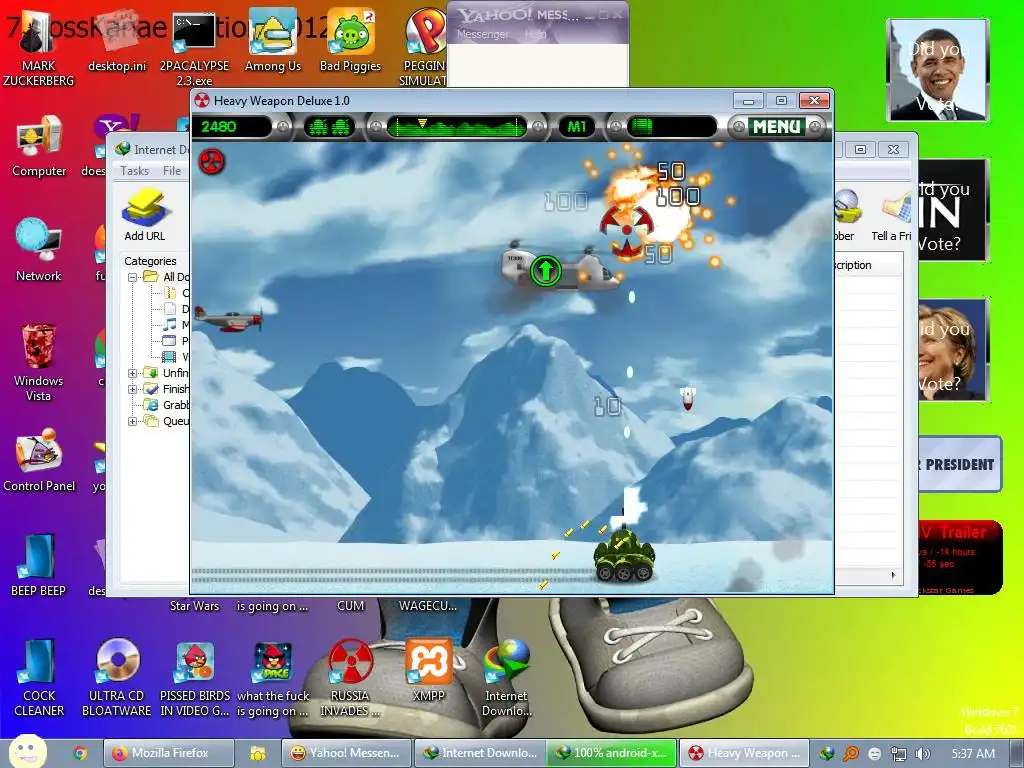Screen dimensions: 1024x768
Task: Click the tank lives indicator
Action: pos(330,127)
